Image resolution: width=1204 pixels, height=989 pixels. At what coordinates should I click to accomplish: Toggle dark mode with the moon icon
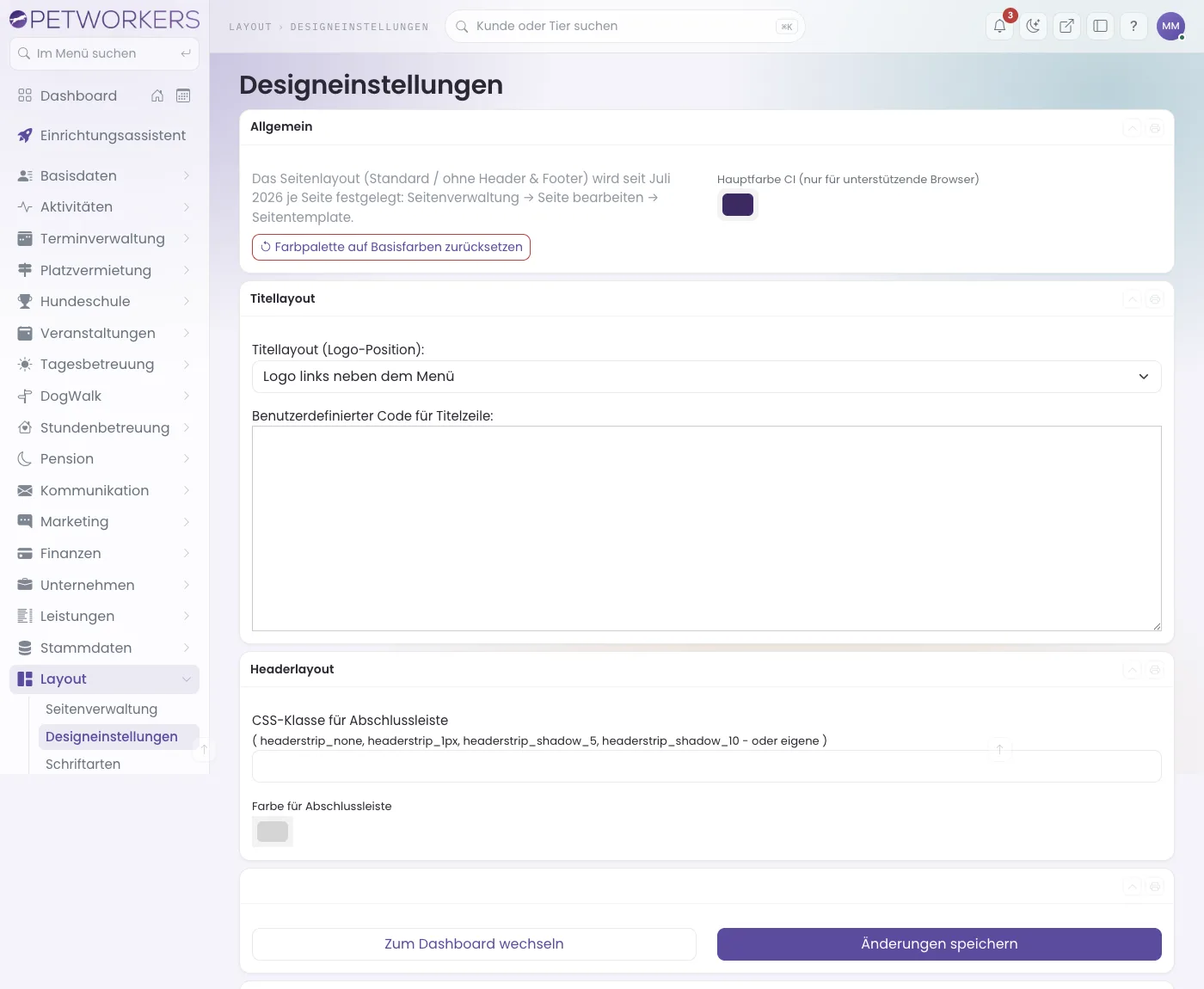click(x=1033, y=26)
